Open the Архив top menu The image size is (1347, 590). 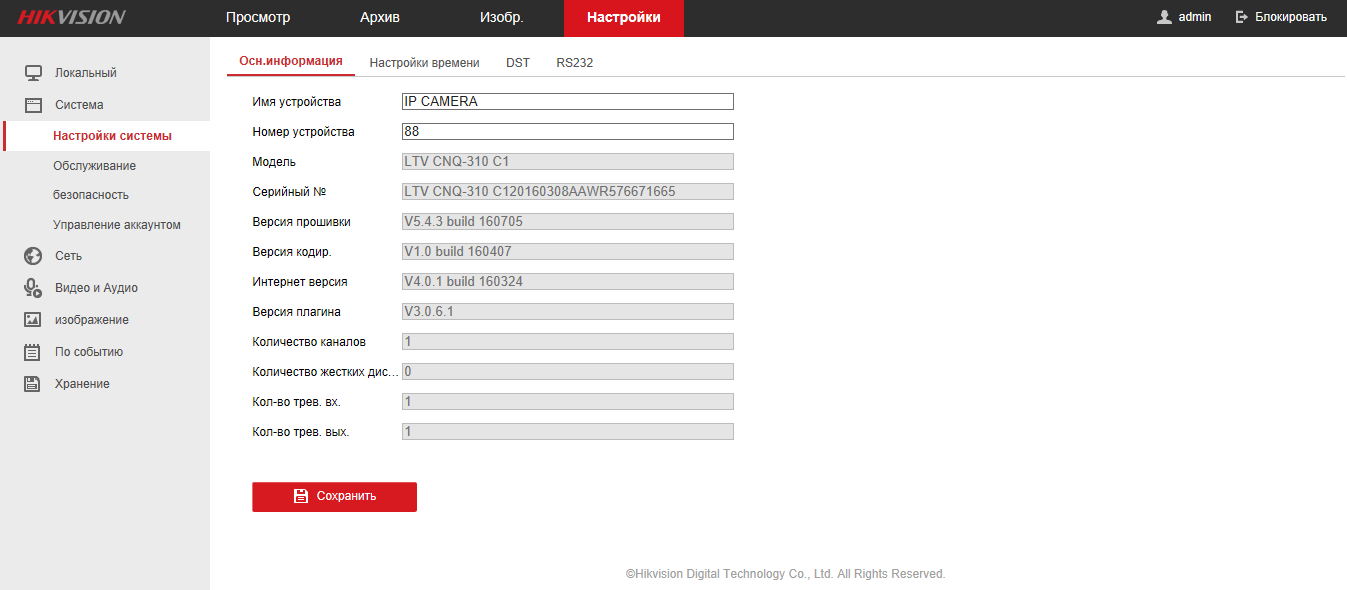pos(380,18)
